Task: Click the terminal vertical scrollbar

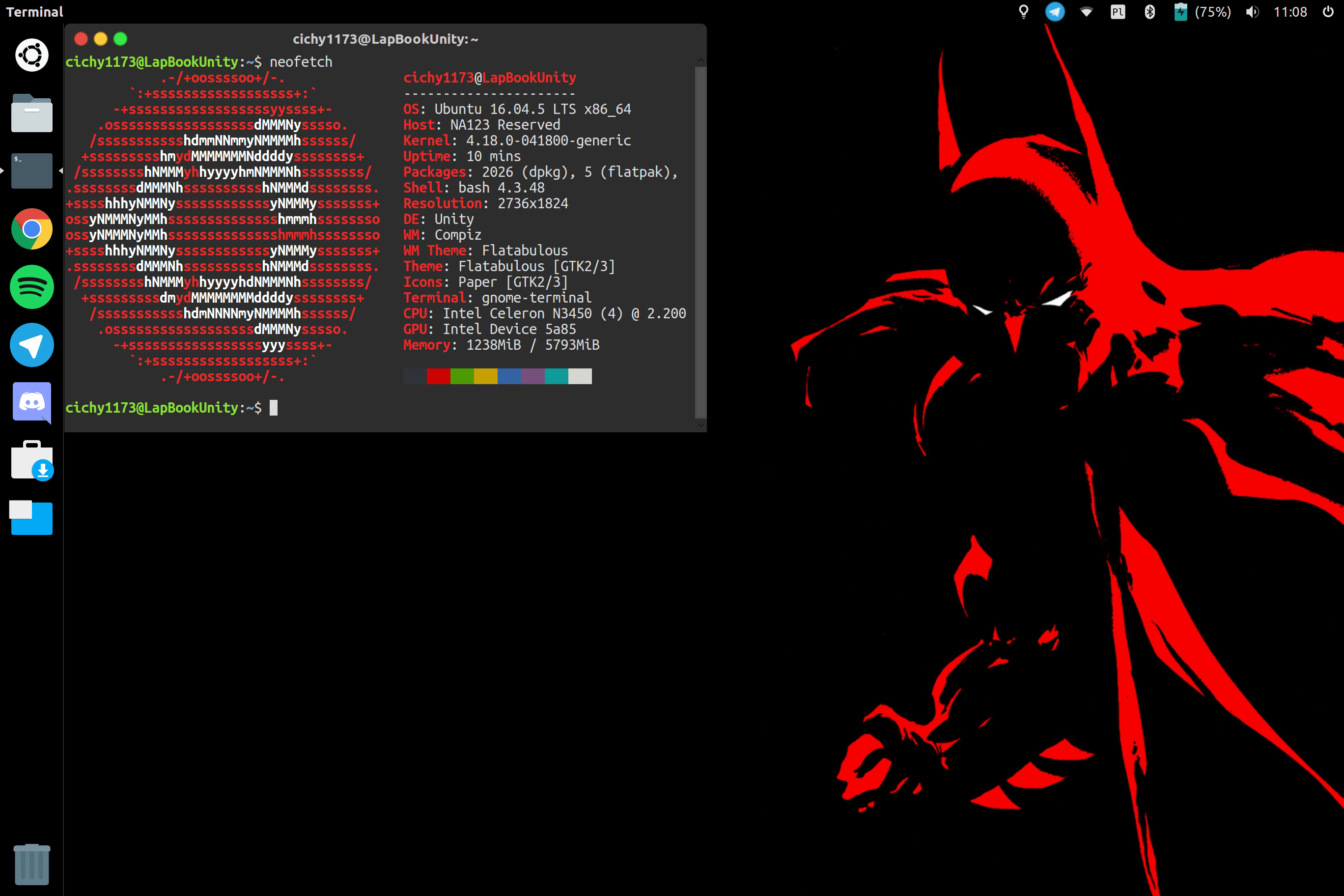Action: [700, 243]
